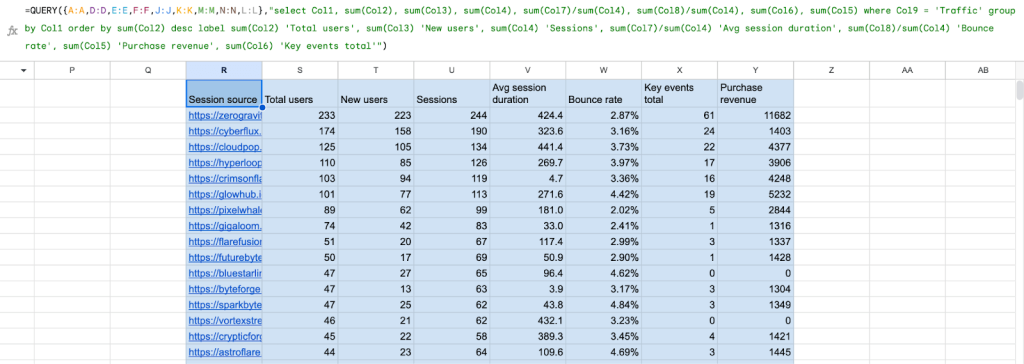Select the 'Avg session duration' header cell
Screen dimensions: 1024x364
coord(528,93)
